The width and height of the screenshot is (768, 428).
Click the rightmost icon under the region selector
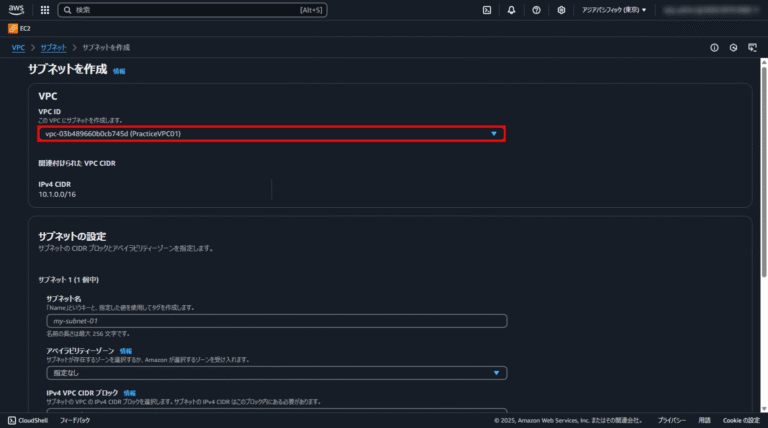(752, 47)
